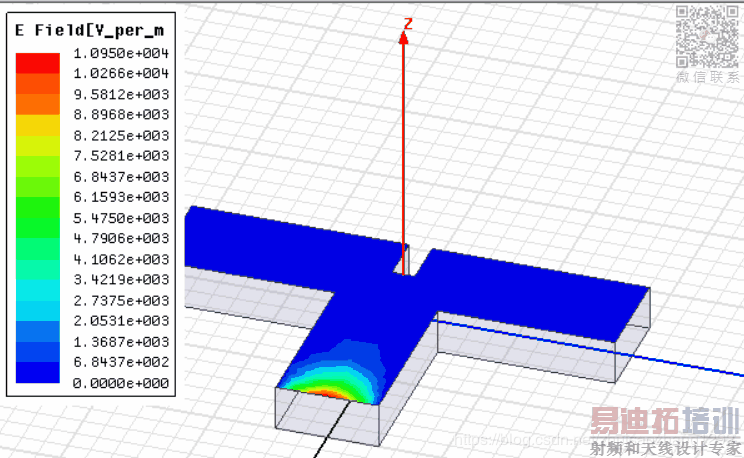744x458 pixels.
Task: Select legend value 4.1062e+003
Action: (x=121, y=260)
